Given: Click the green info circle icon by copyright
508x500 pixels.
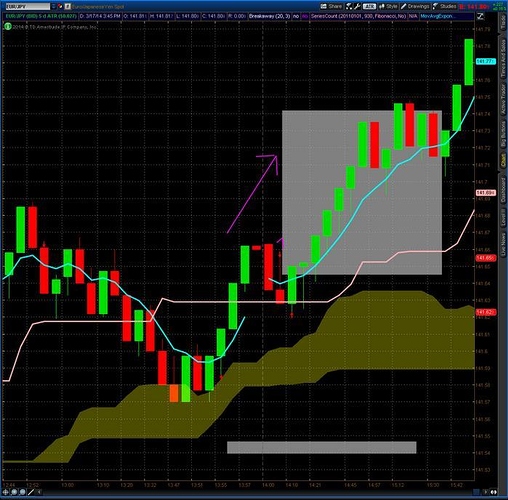Looking at the screenshot, I should [7, 27].
